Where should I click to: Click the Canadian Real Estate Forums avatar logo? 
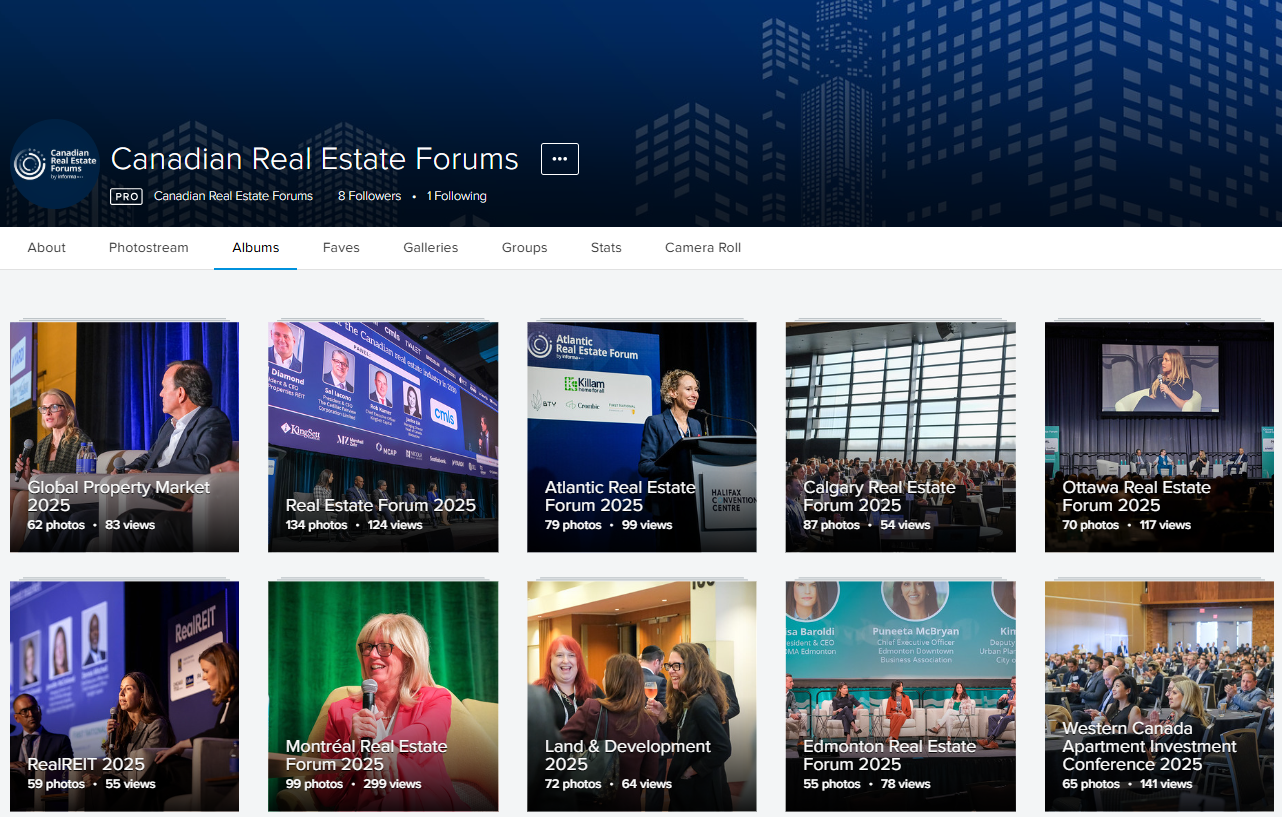(x=55, y=164)
